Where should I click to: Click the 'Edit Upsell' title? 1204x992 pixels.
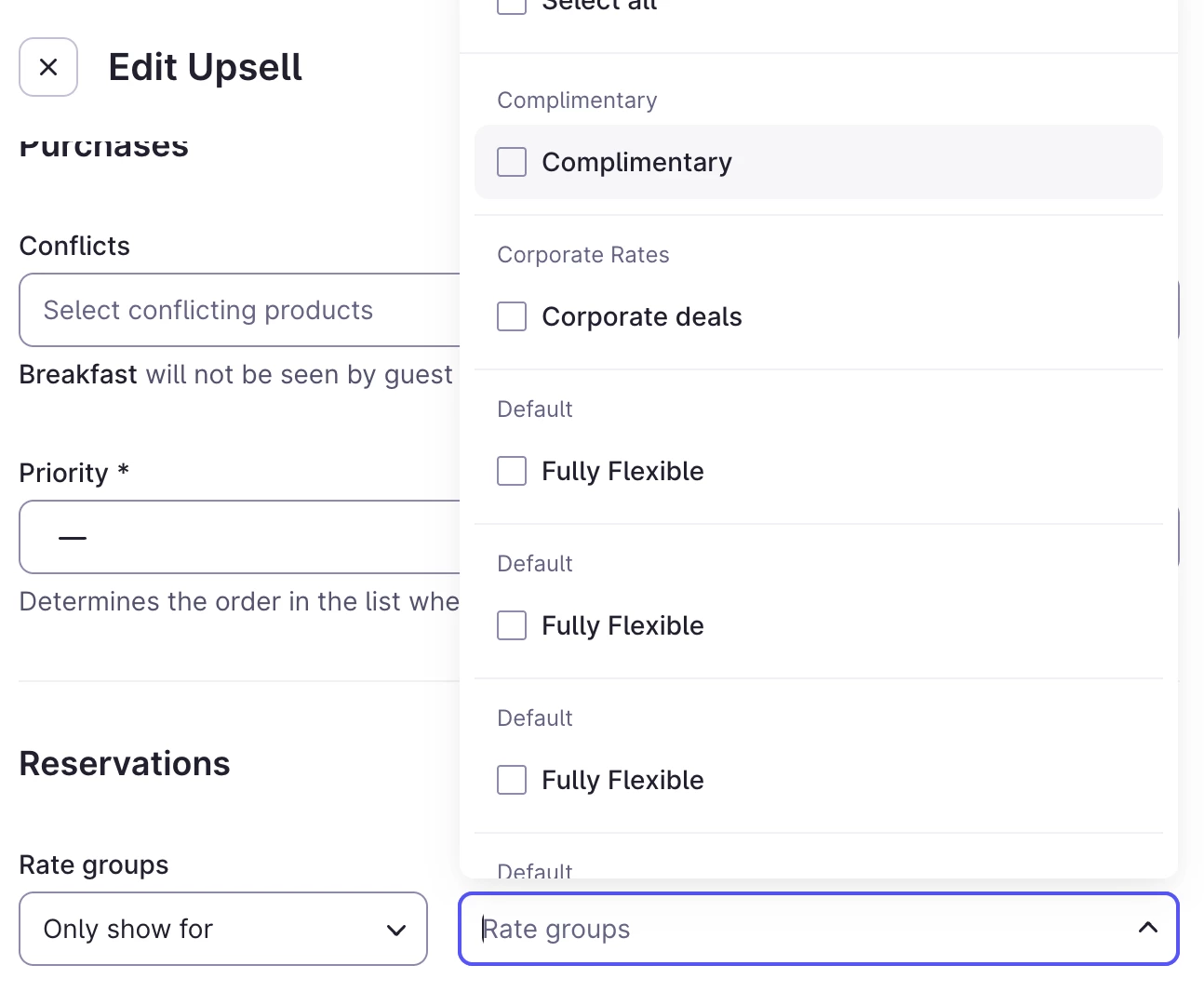pyautogui.click(x=205, y=67)
